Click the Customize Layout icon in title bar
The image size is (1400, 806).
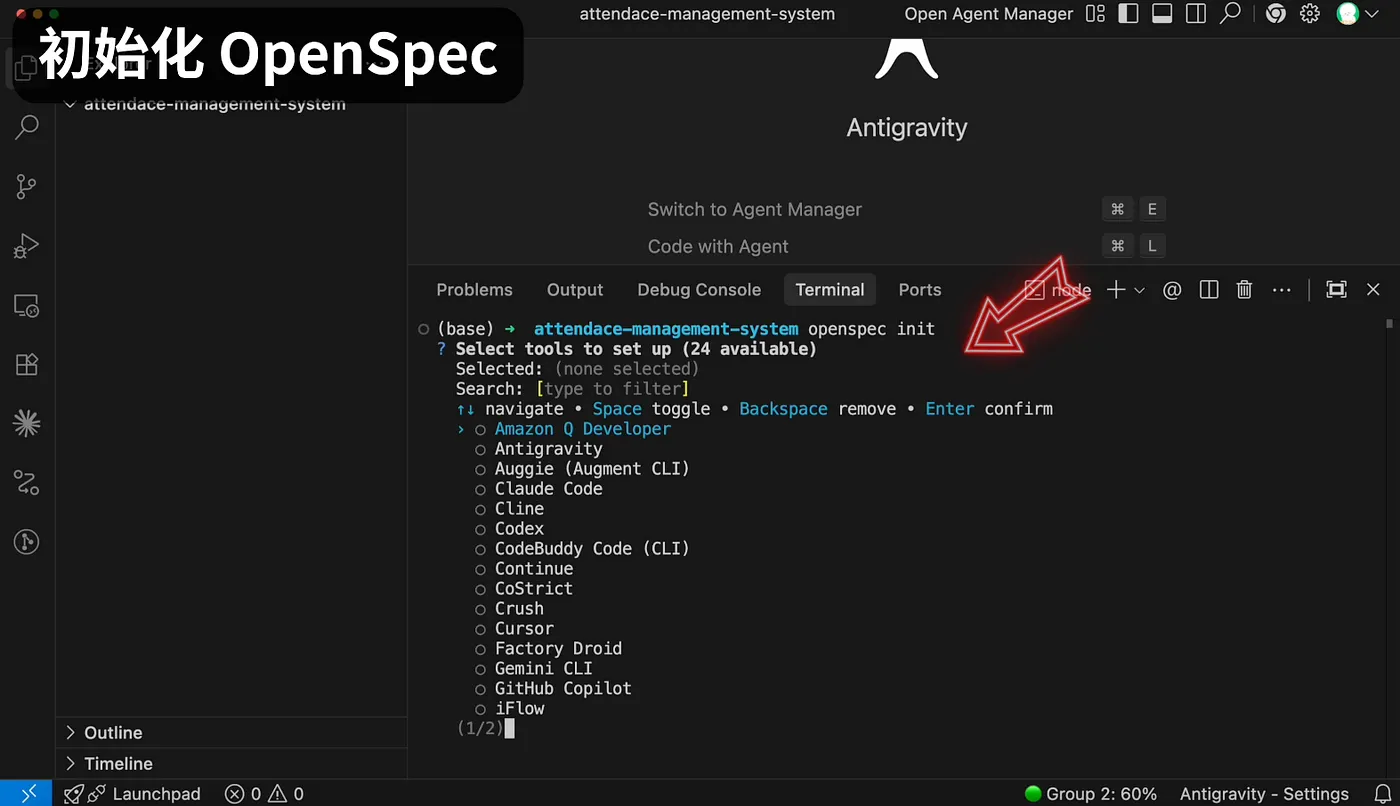1096,14
